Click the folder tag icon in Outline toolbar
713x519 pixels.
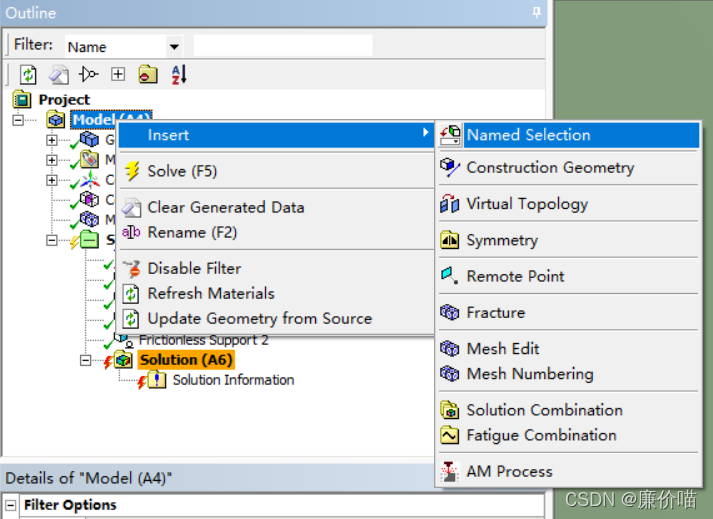click(x=148, y=75)
